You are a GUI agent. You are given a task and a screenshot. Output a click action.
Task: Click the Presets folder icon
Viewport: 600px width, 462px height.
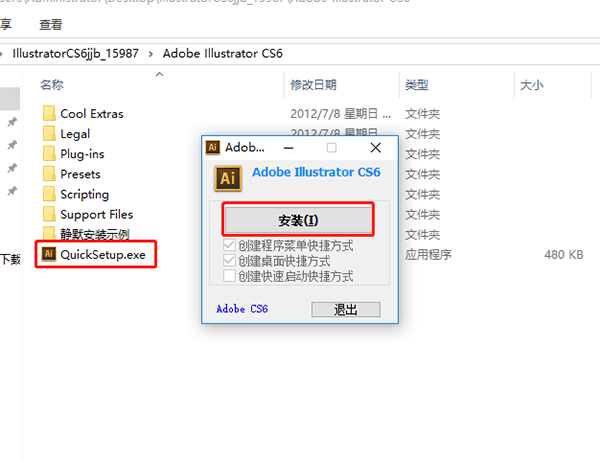[49, 174]
